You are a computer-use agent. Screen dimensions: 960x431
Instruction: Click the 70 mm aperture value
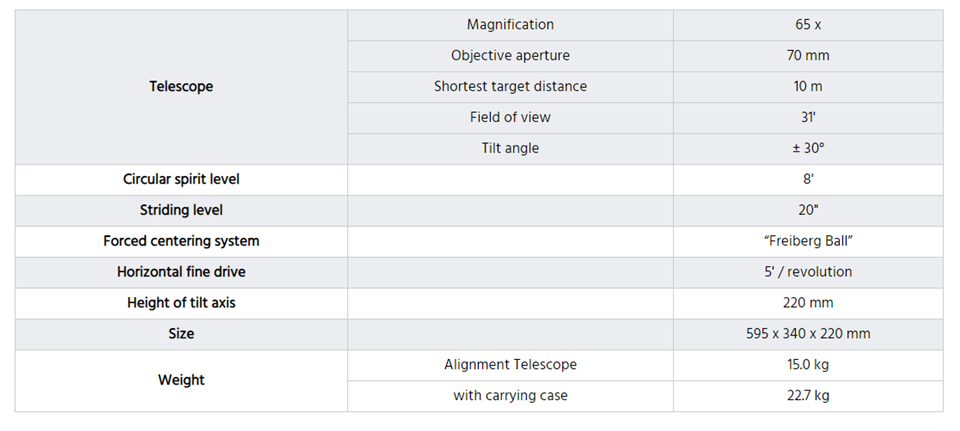(x=808, y=55)
